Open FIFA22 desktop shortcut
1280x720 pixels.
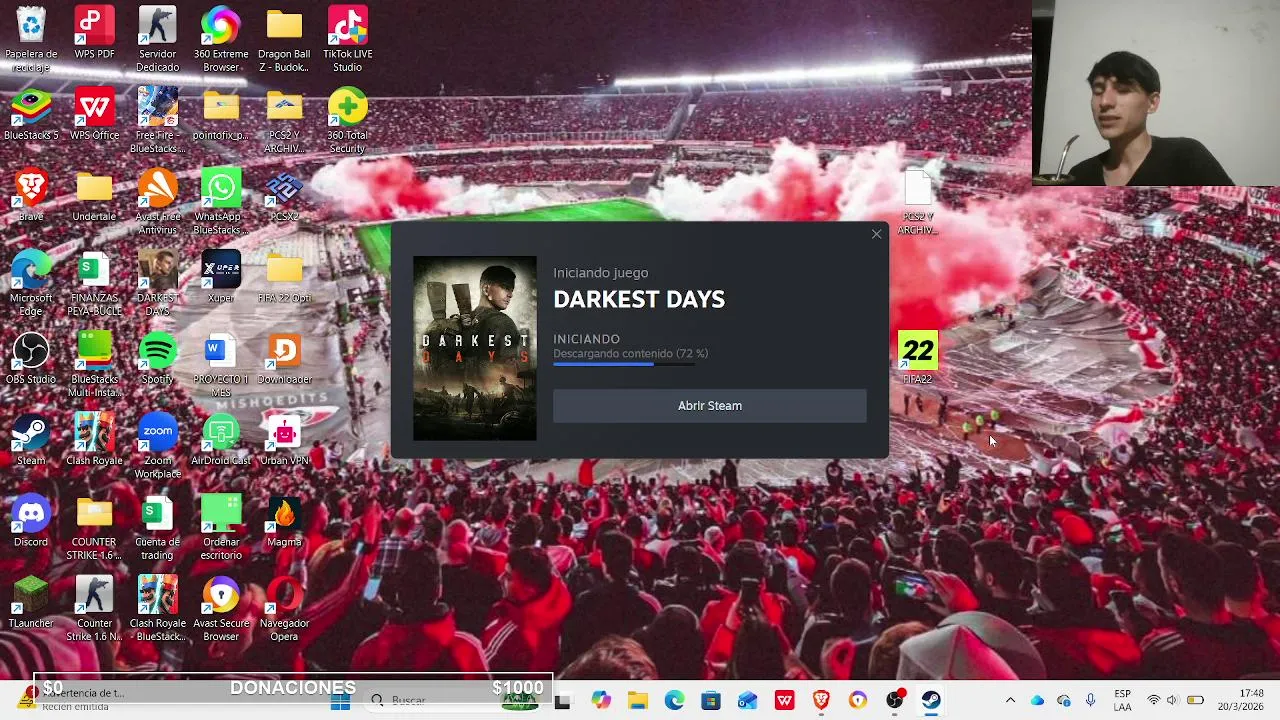(917, 358)
